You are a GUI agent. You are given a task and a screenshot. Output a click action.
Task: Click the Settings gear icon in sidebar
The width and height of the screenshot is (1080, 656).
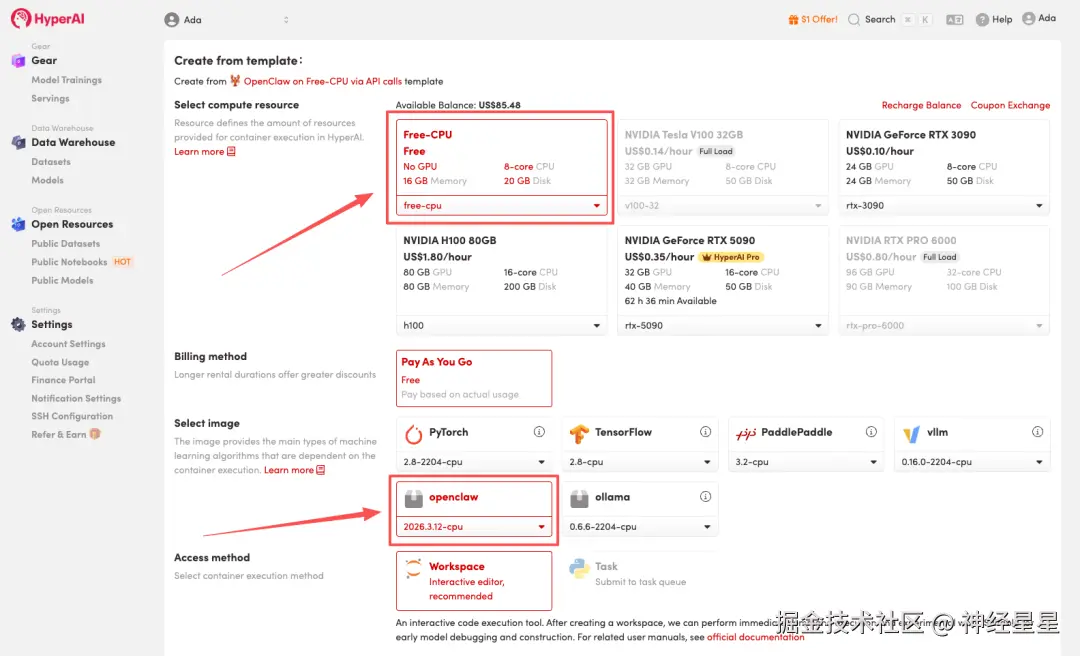19,324
